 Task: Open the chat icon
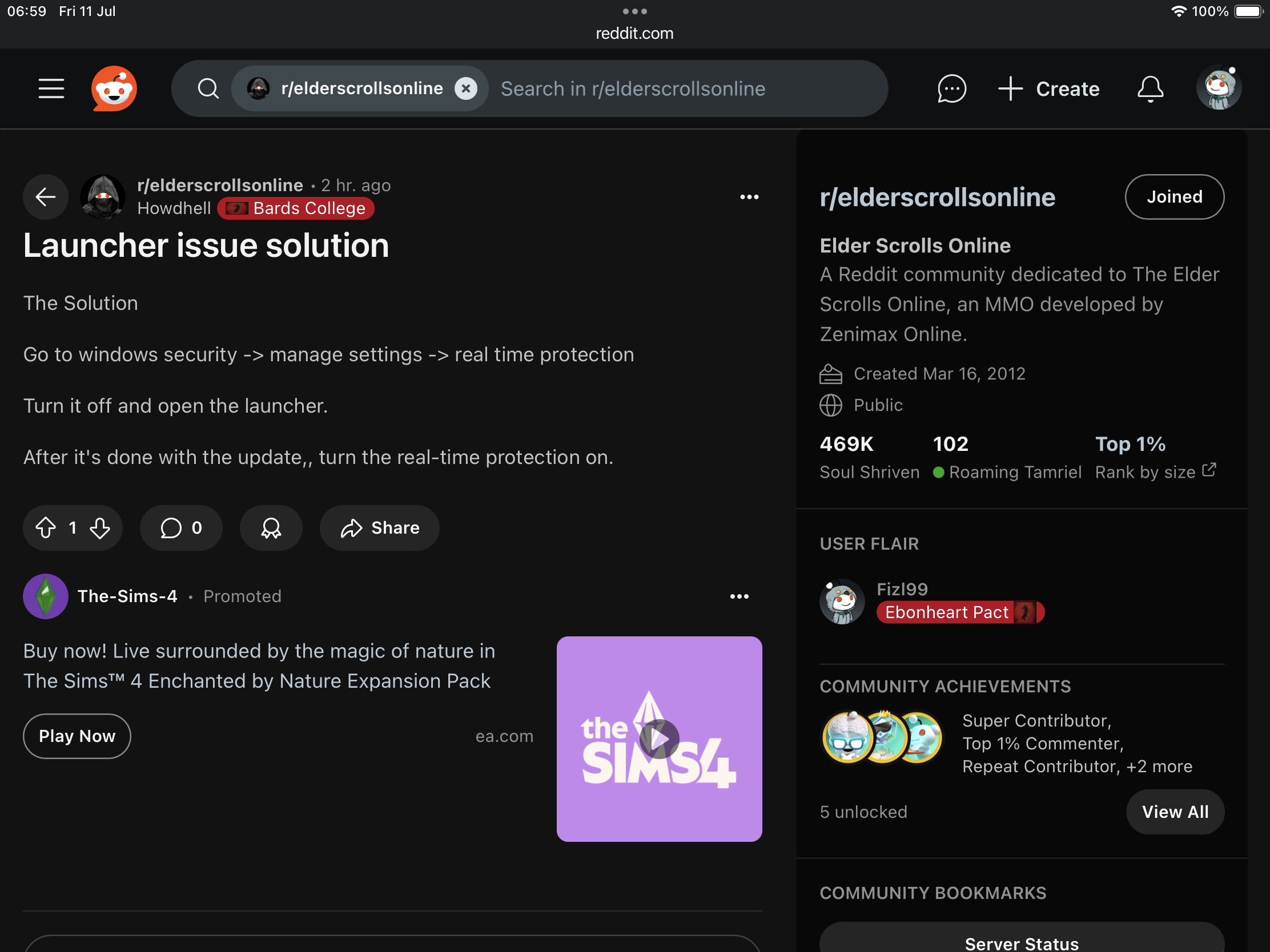pos(951,89)
